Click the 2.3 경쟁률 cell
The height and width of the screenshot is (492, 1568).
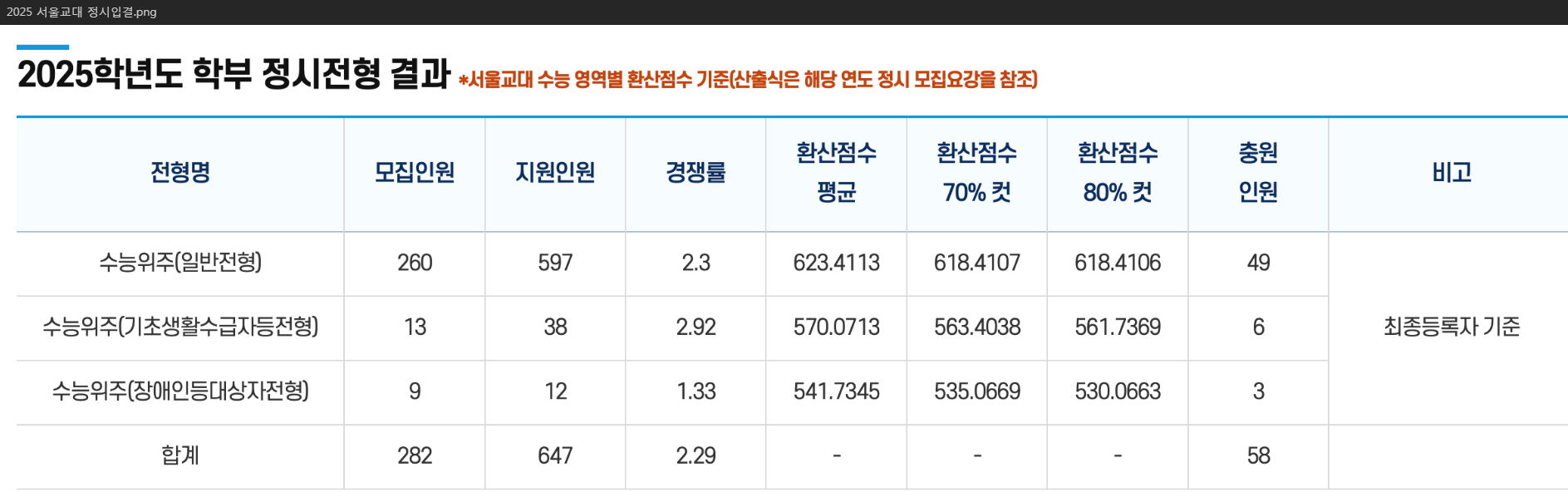click(x=696, y=263)
